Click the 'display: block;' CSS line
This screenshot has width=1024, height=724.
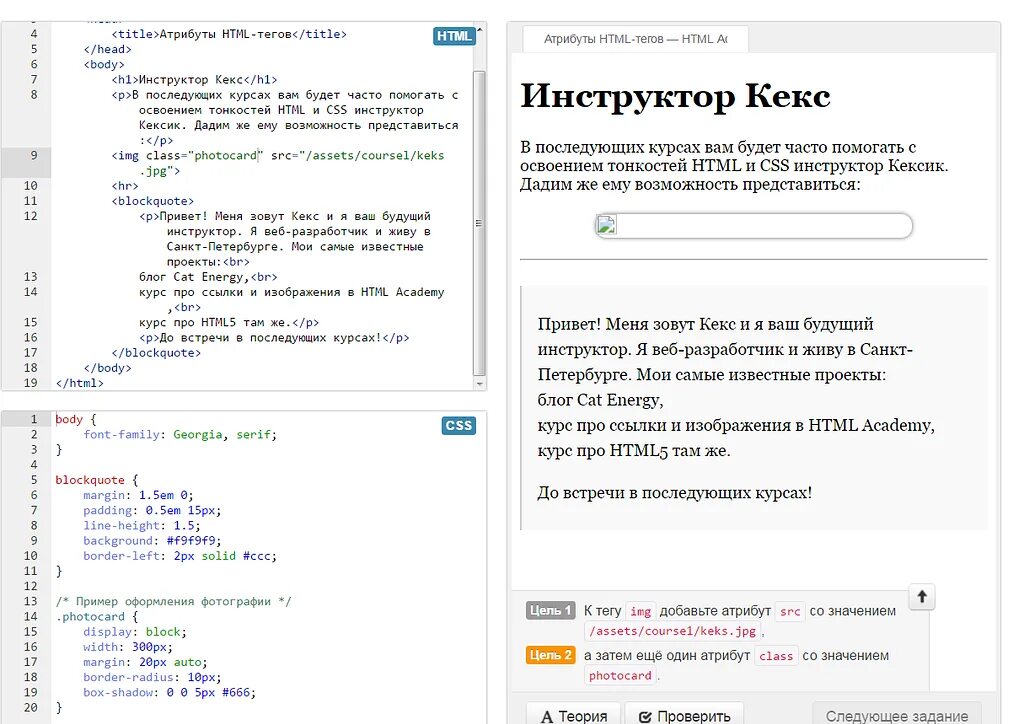(x=135, y=632)
